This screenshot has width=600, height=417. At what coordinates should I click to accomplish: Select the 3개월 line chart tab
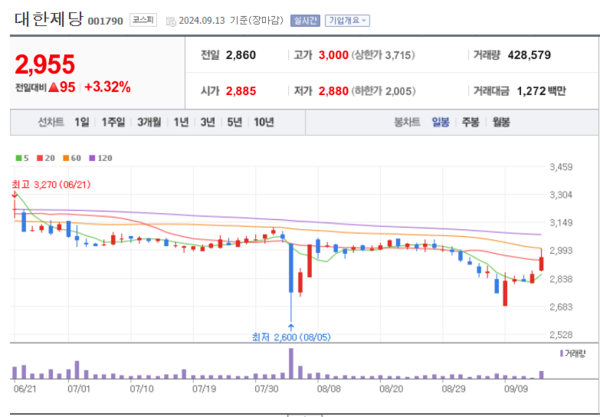click(149, 122)
